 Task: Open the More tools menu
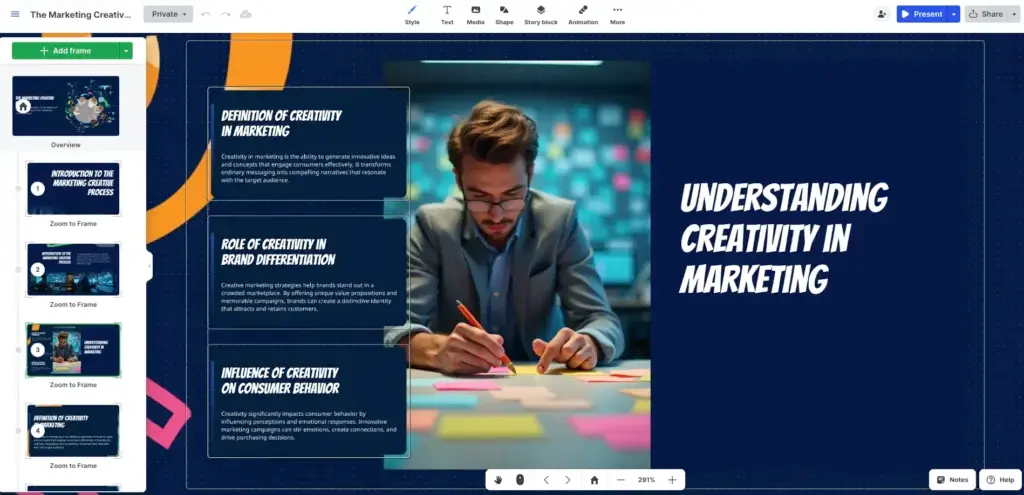617,15
